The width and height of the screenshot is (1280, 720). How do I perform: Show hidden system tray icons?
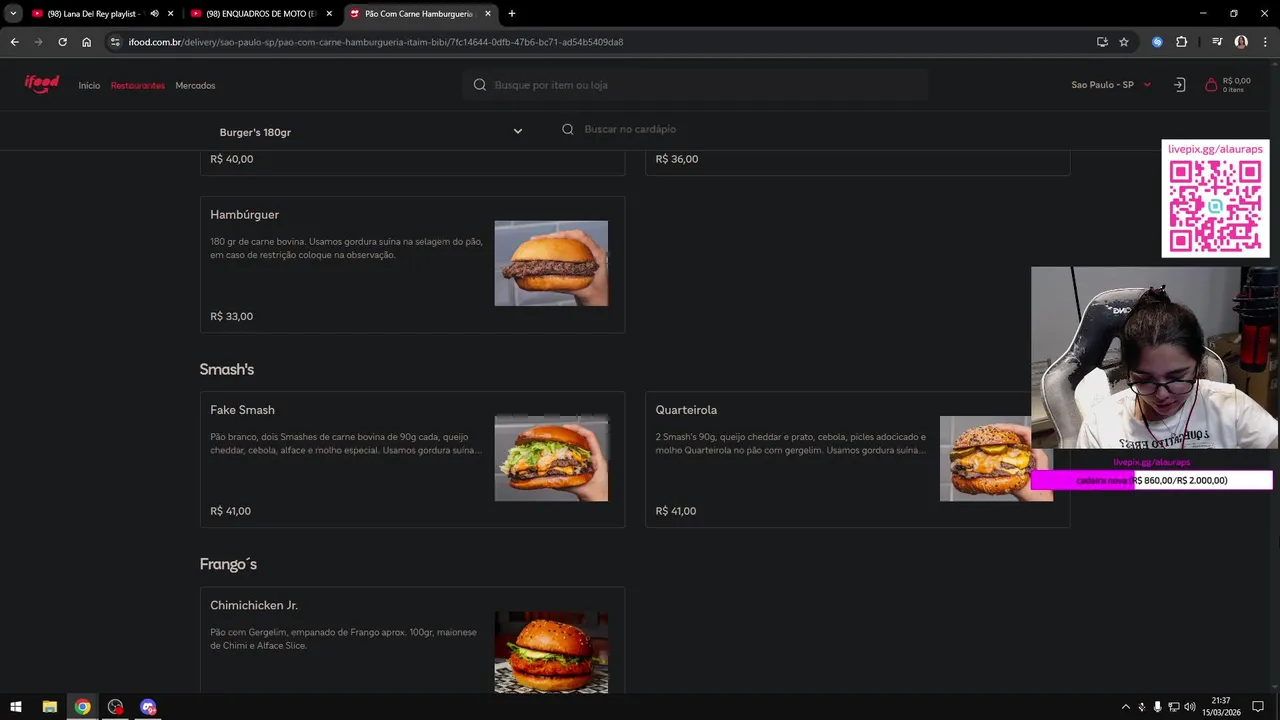[x=1125, y=707]
